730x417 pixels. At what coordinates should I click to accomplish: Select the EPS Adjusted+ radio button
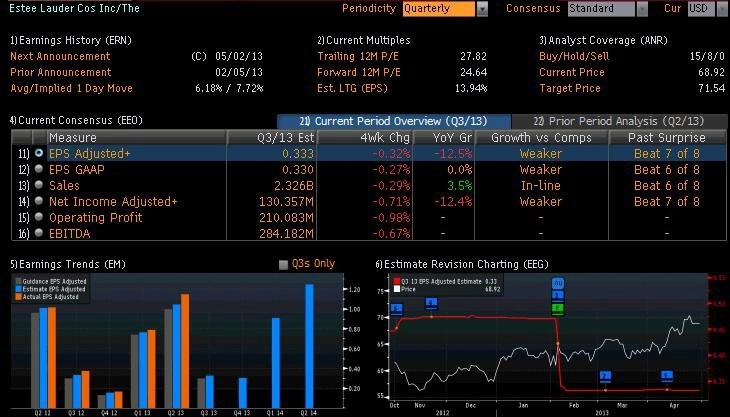39,153
